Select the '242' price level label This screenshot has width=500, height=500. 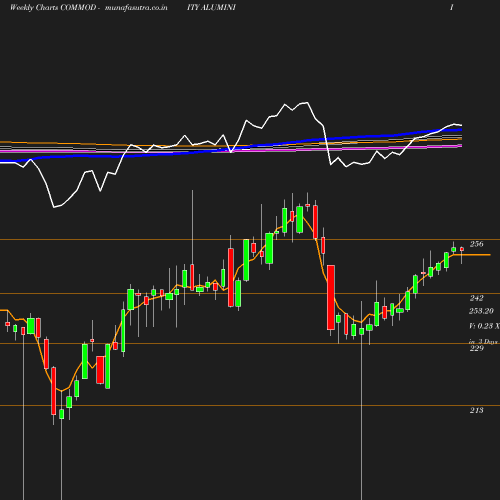(x=476, y=298)
